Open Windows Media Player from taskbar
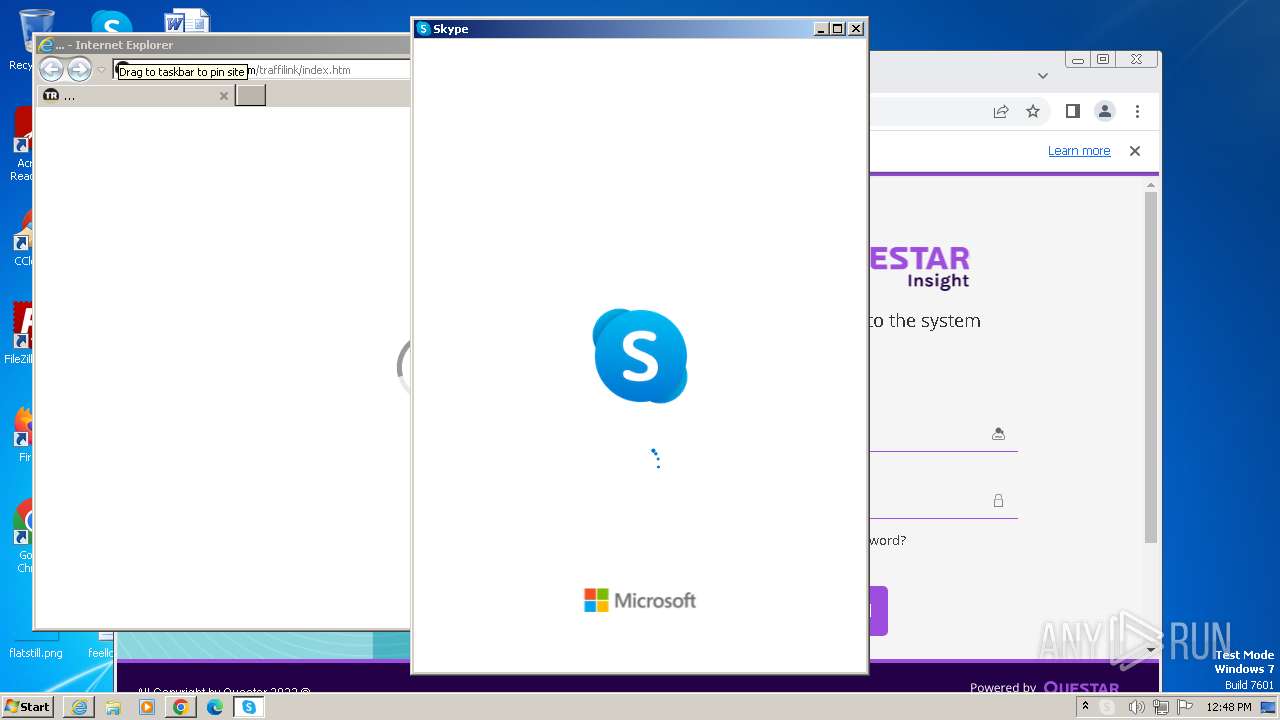1280x720 pixels. coord(147,707)
